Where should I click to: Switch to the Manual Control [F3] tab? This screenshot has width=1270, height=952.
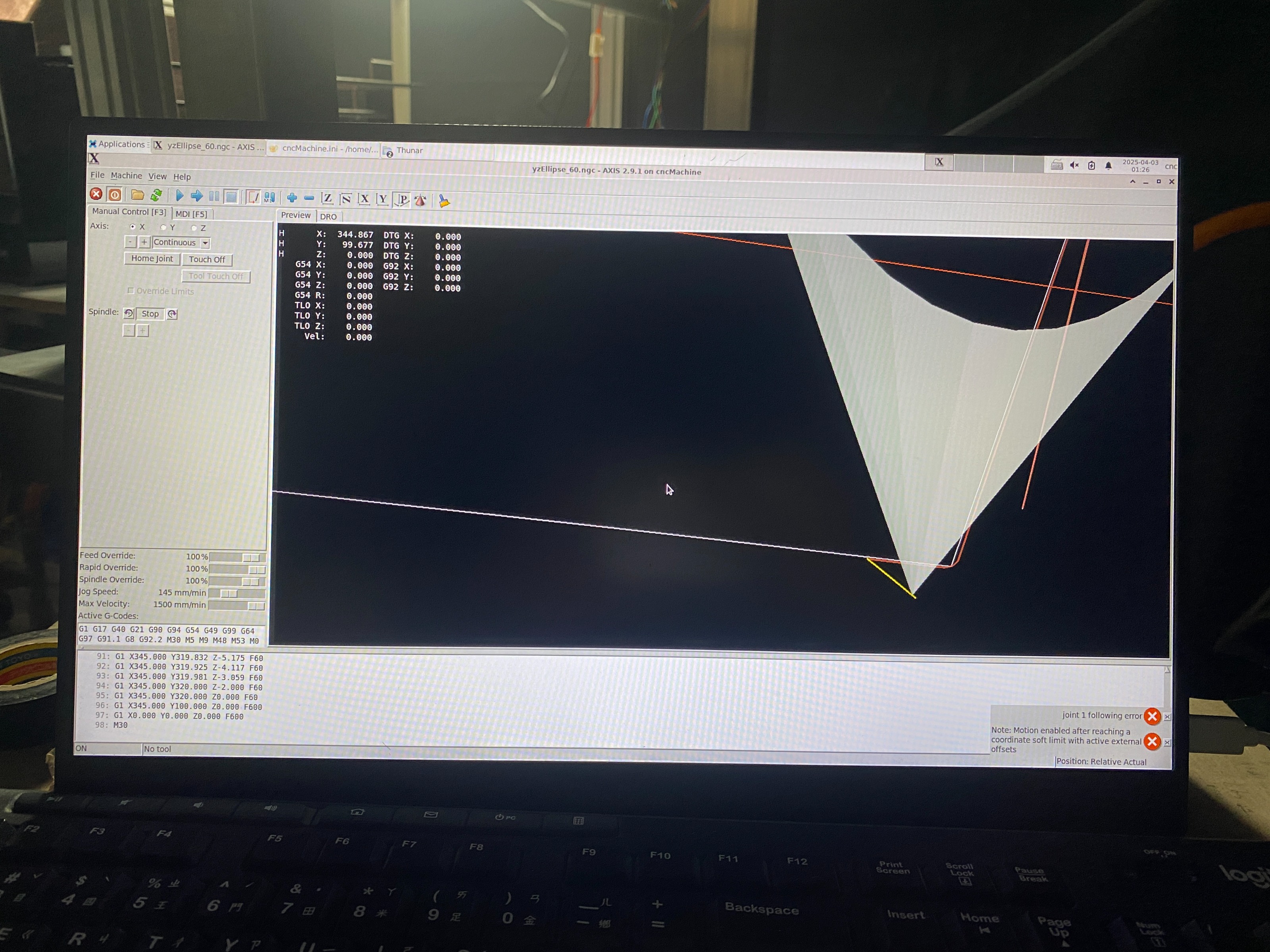tap(129, 212)
